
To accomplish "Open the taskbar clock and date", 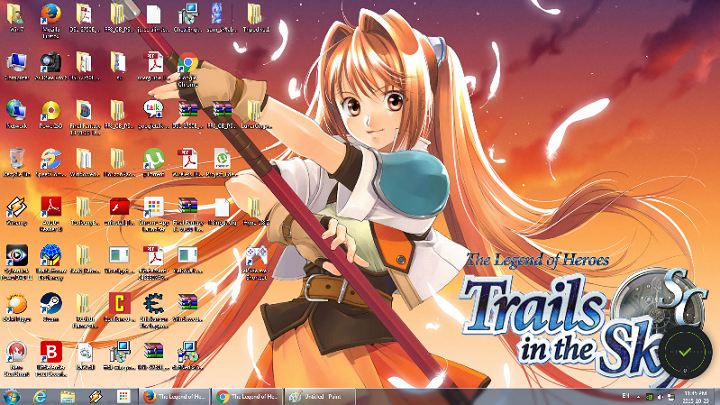I will [695, 397].
